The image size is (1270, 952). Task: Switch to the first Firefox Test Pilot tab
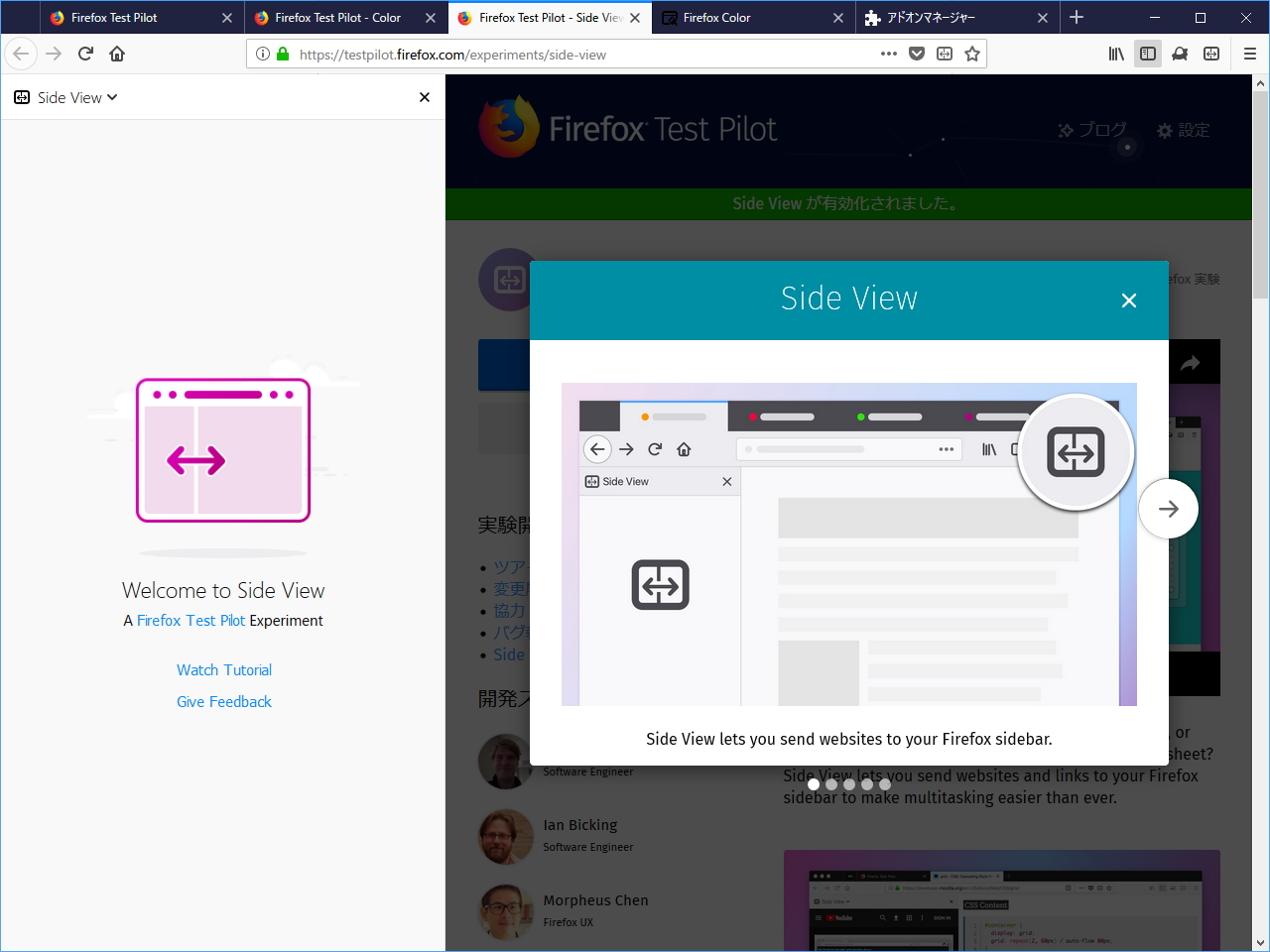142,18
